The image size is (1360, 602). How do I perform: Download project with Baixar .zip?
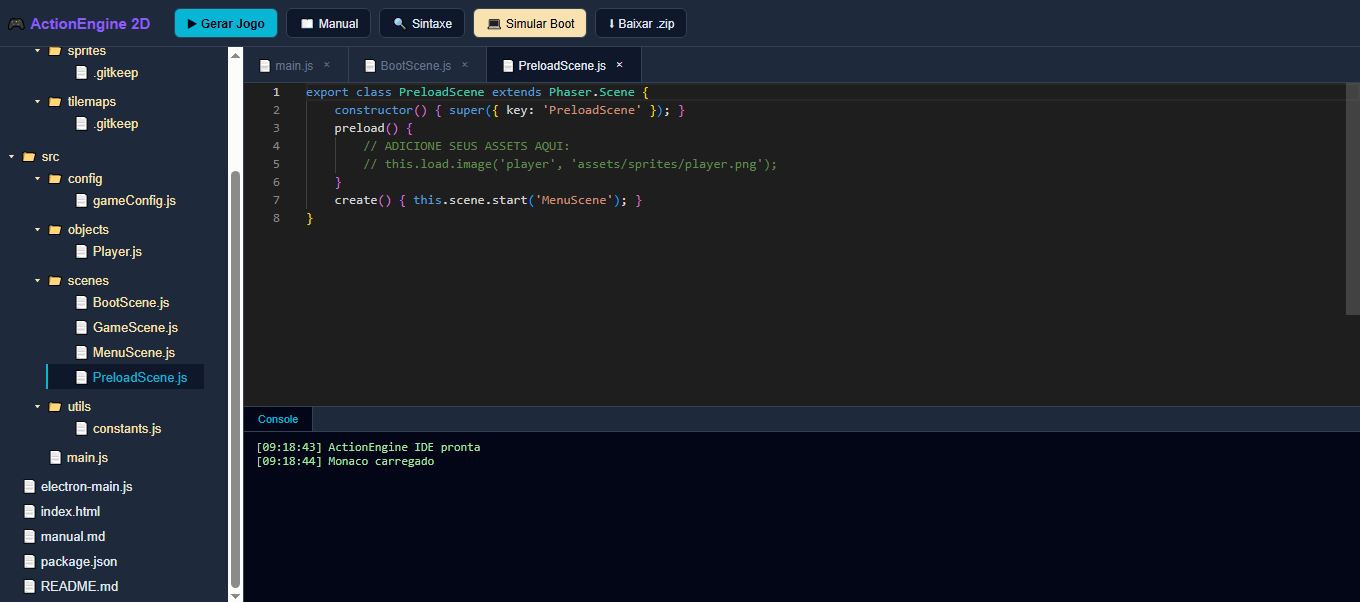(641, 23)
